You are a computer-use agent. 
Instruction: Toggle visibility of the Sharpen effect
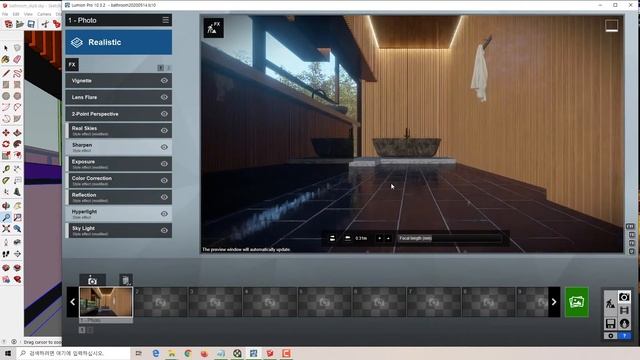click(164, 147)
